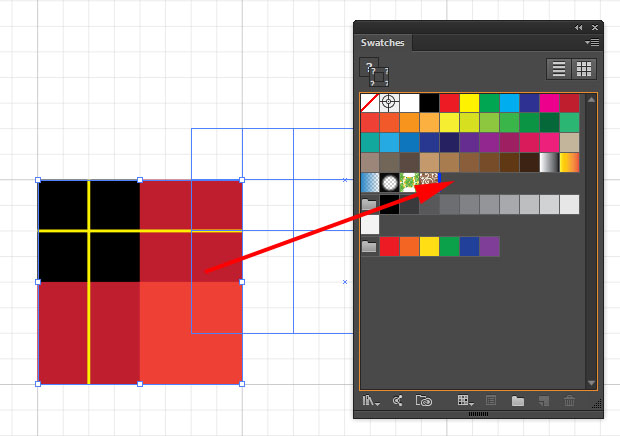Image resolution: width=620 pixels, height=436 pixels.
Task: Open Show Swatch Kinds menu
Action: 465,401
